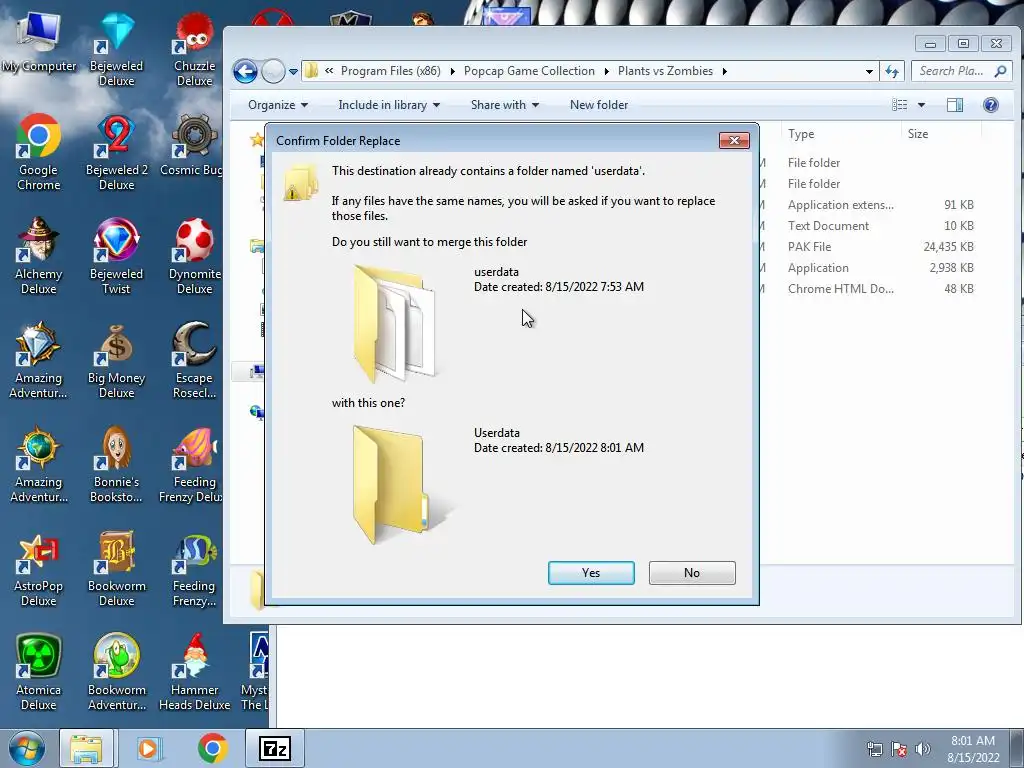1024x768 pixels.
Task: Select the PAK File row
Action: 878,247
